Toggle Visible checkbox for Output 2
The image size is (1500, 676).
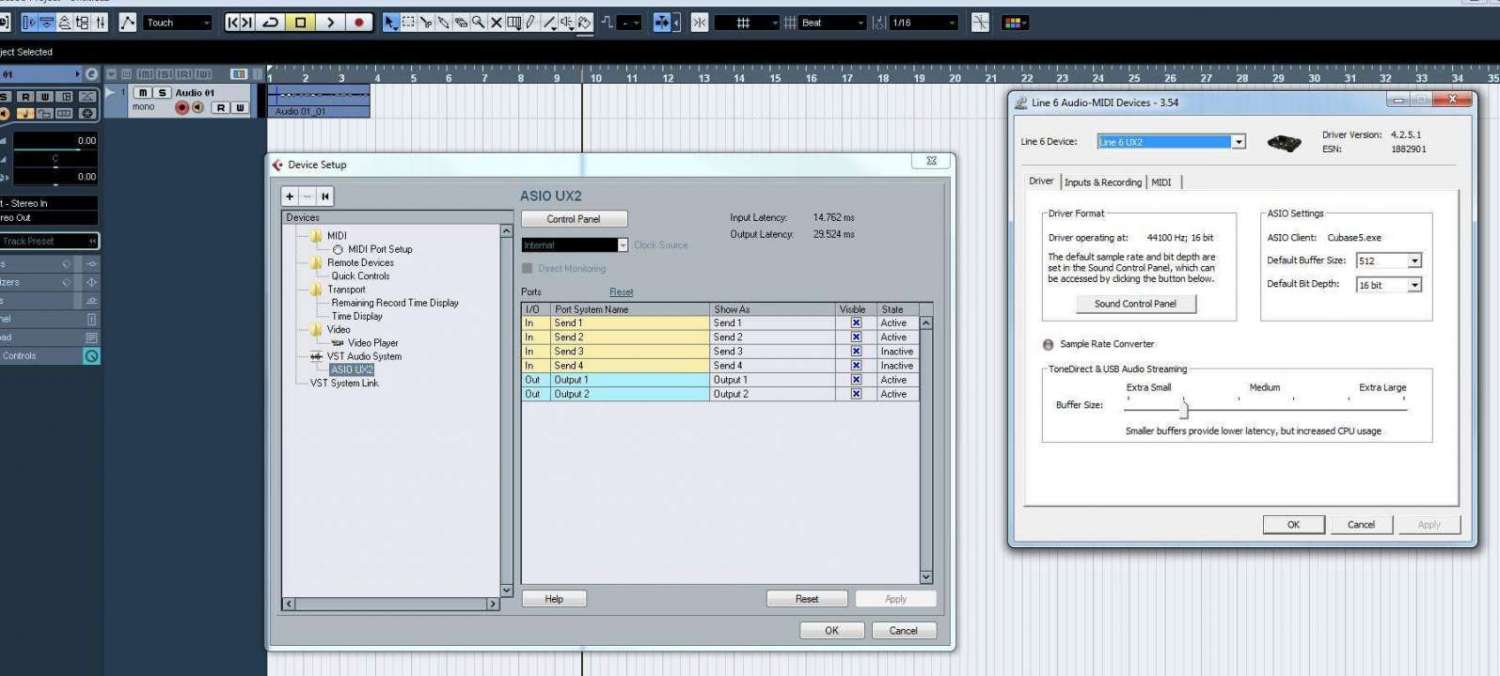point(856,394)
